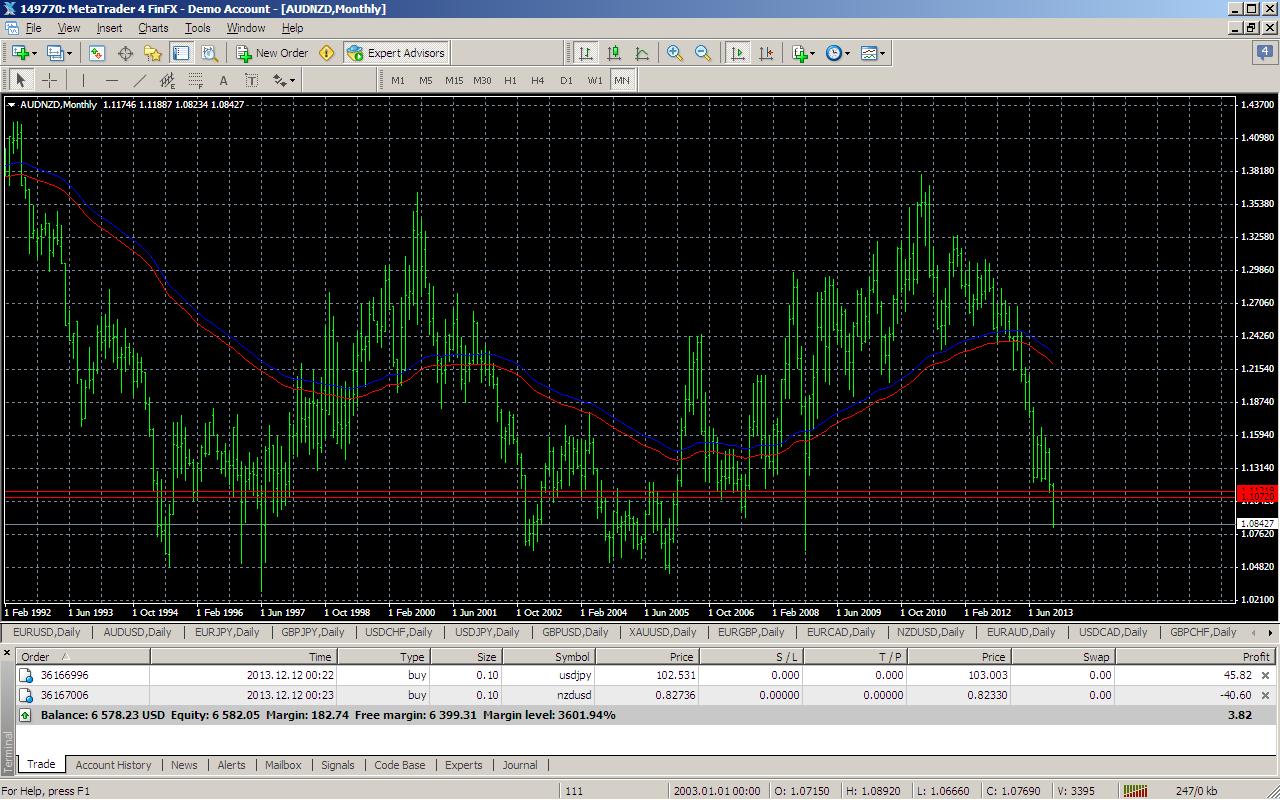Image resolution: width=1280 pixels, height=800 pixels.
Task: Close the nzdusd order 36167006
Action: point(1265,695)
